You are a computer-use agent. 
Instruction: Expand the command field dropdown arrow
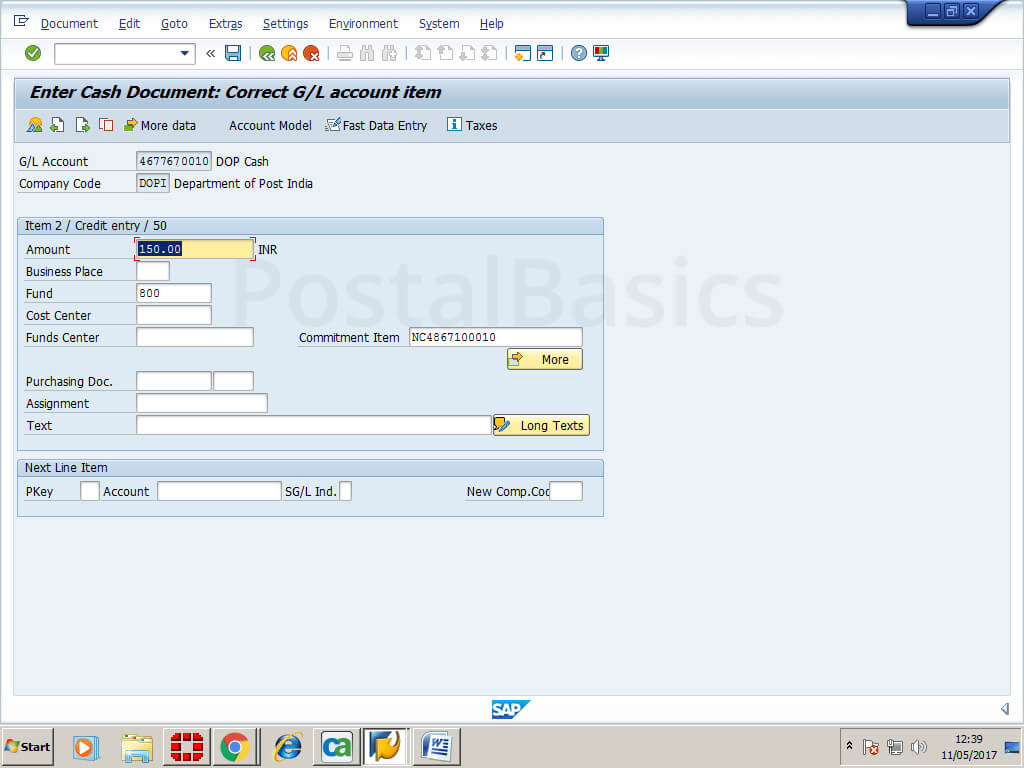[184, 53]
